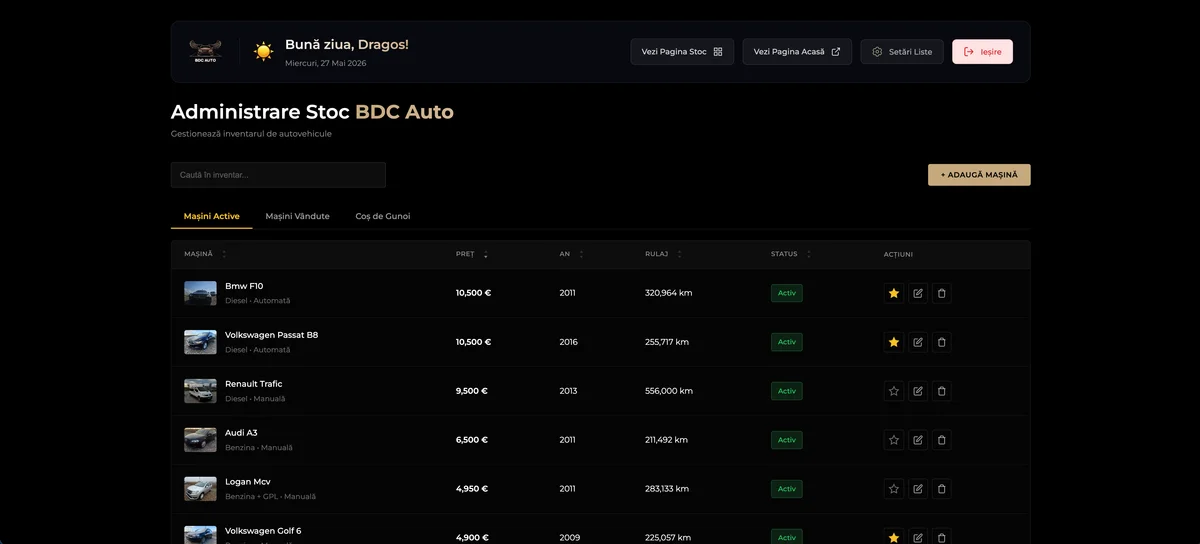The image size is (1200, 544).
Task: Open Audi A3 thumbnail image
Action: (200, 440)
